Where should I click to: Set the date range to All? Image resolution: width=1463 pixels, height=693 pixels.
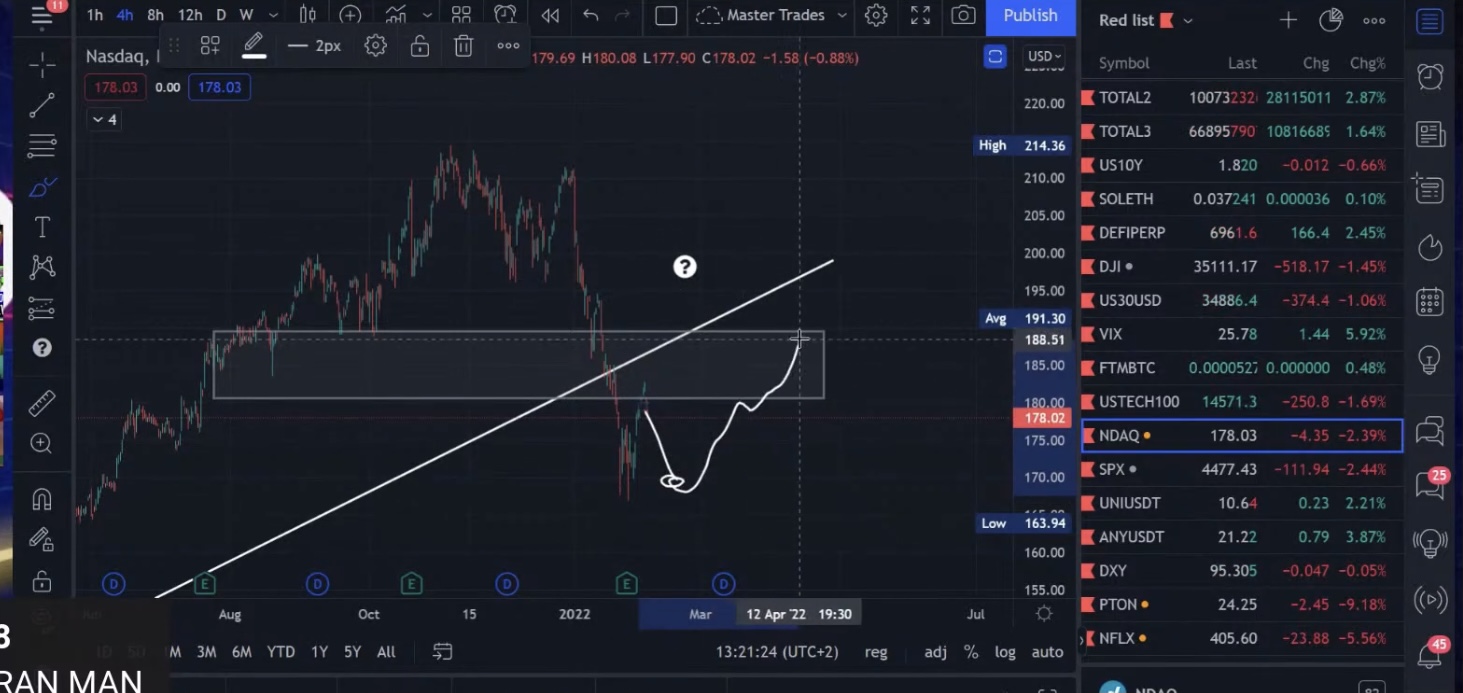point(386,652)
